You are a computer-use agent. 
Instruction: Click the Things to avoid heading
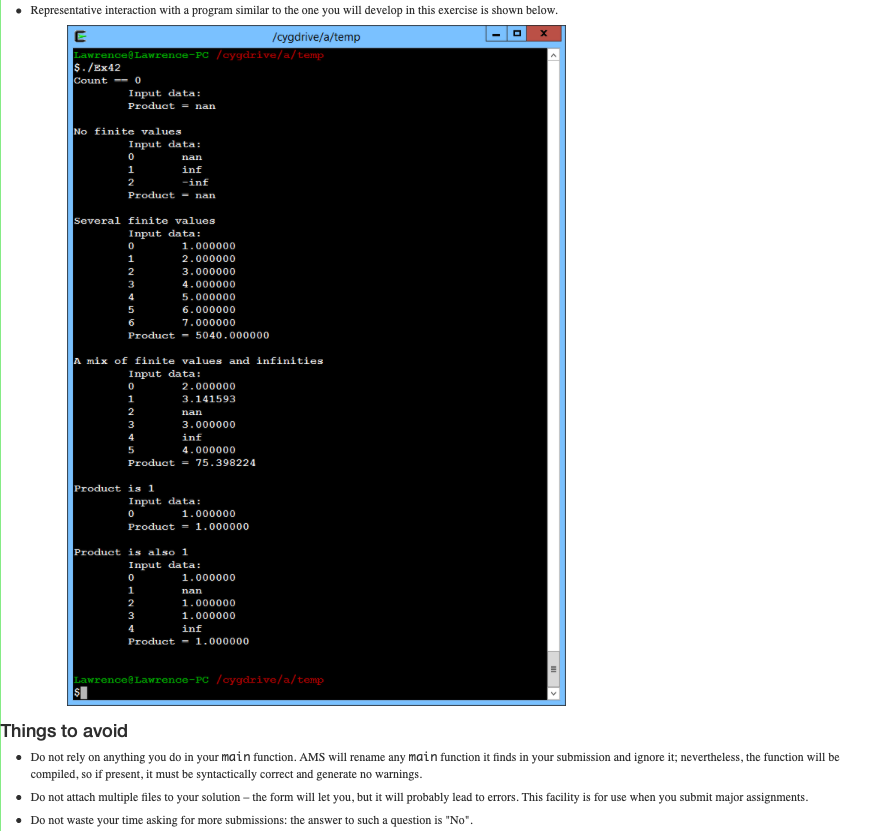(64, 730)
